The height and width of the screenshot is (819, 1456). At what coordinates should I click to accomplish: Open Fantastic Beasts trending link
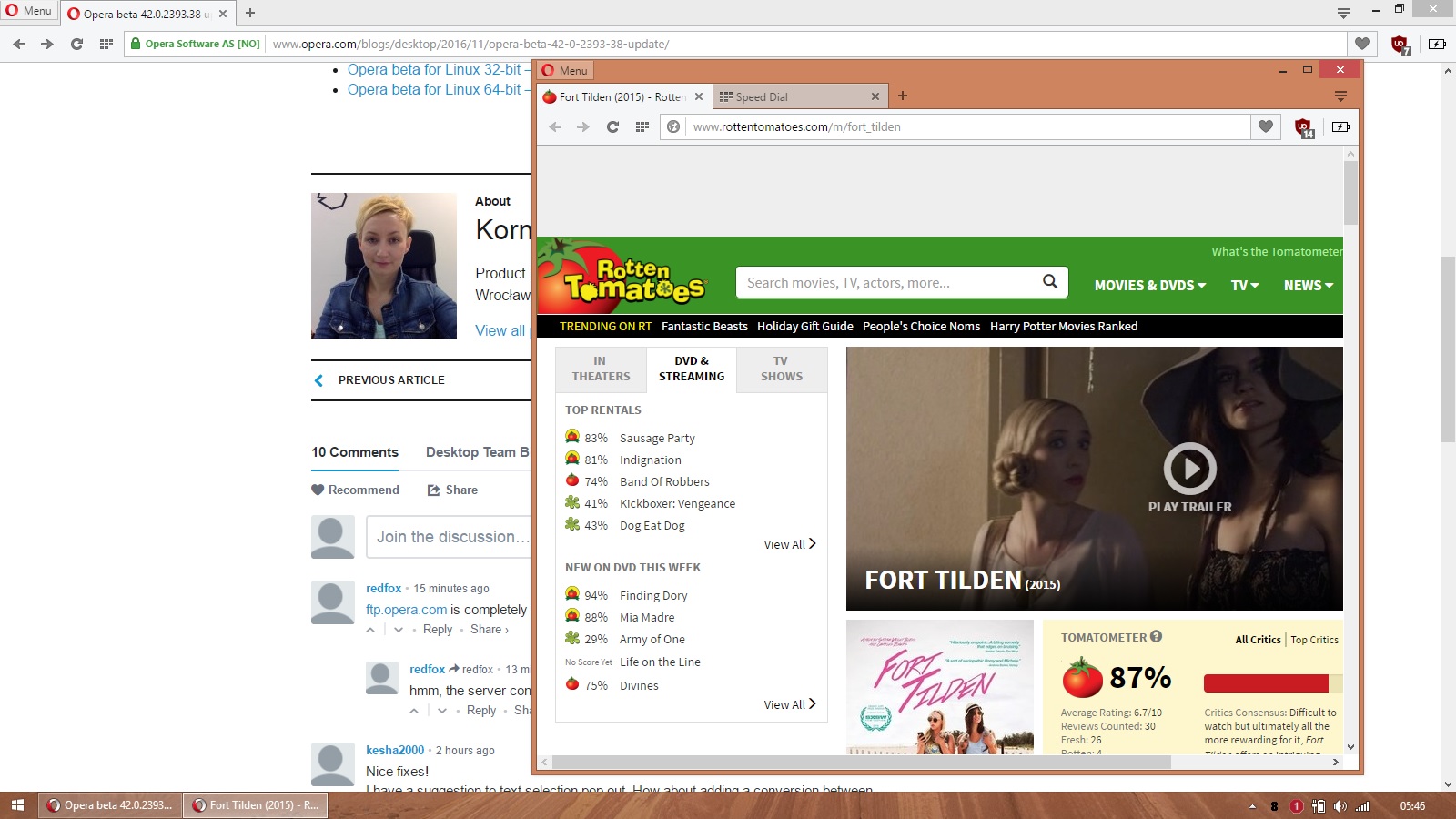tap(704, 326)
